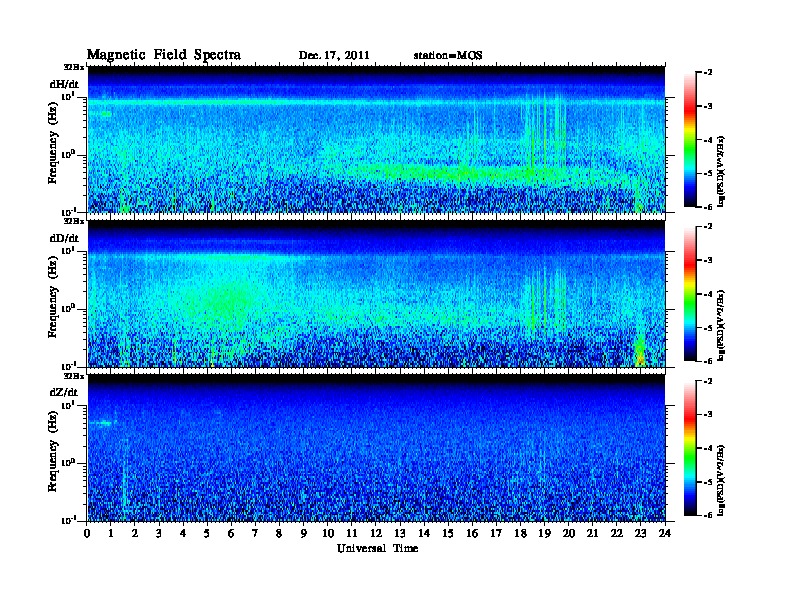The image size is (792, 612).
Task: Click the "20" tick on the time axis
Action: [568, 533]
